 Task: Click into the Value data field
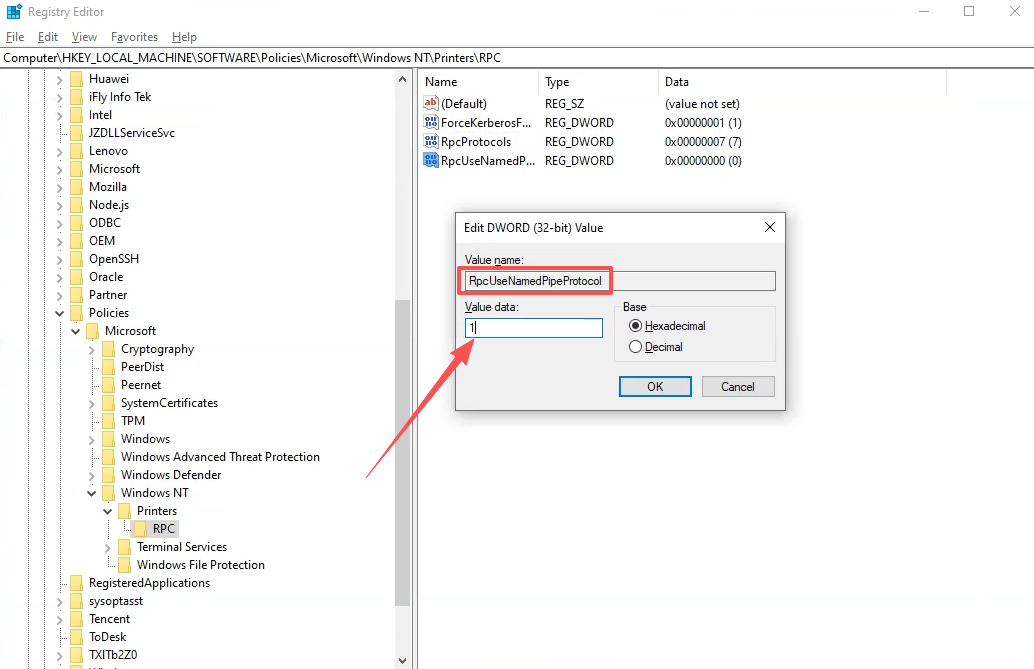[533, 328]
